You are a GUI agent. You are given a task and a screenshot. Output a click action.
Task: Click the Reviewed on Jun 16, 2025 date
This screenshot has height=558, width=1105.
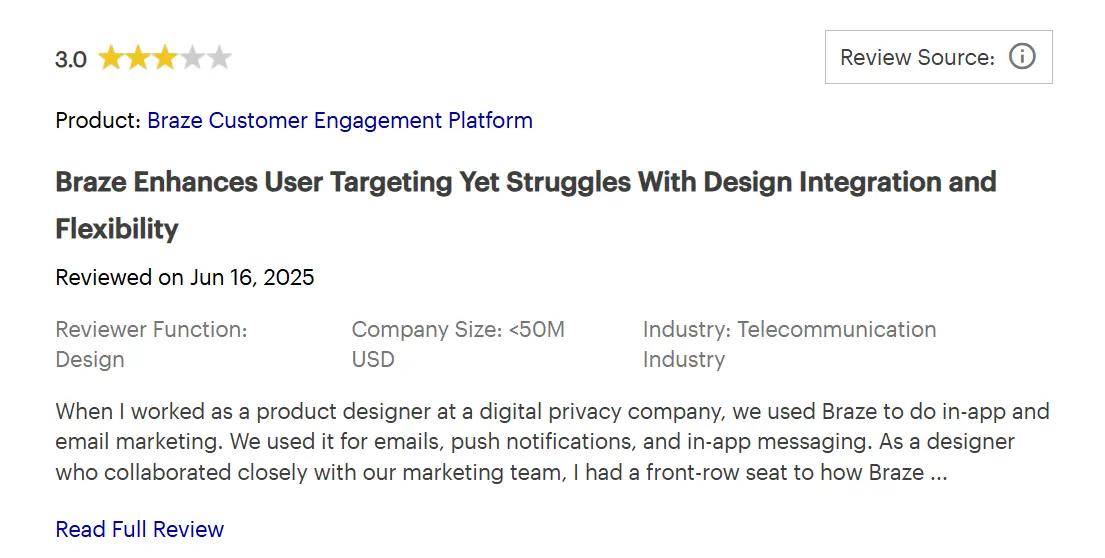click(x=185, y=277)
